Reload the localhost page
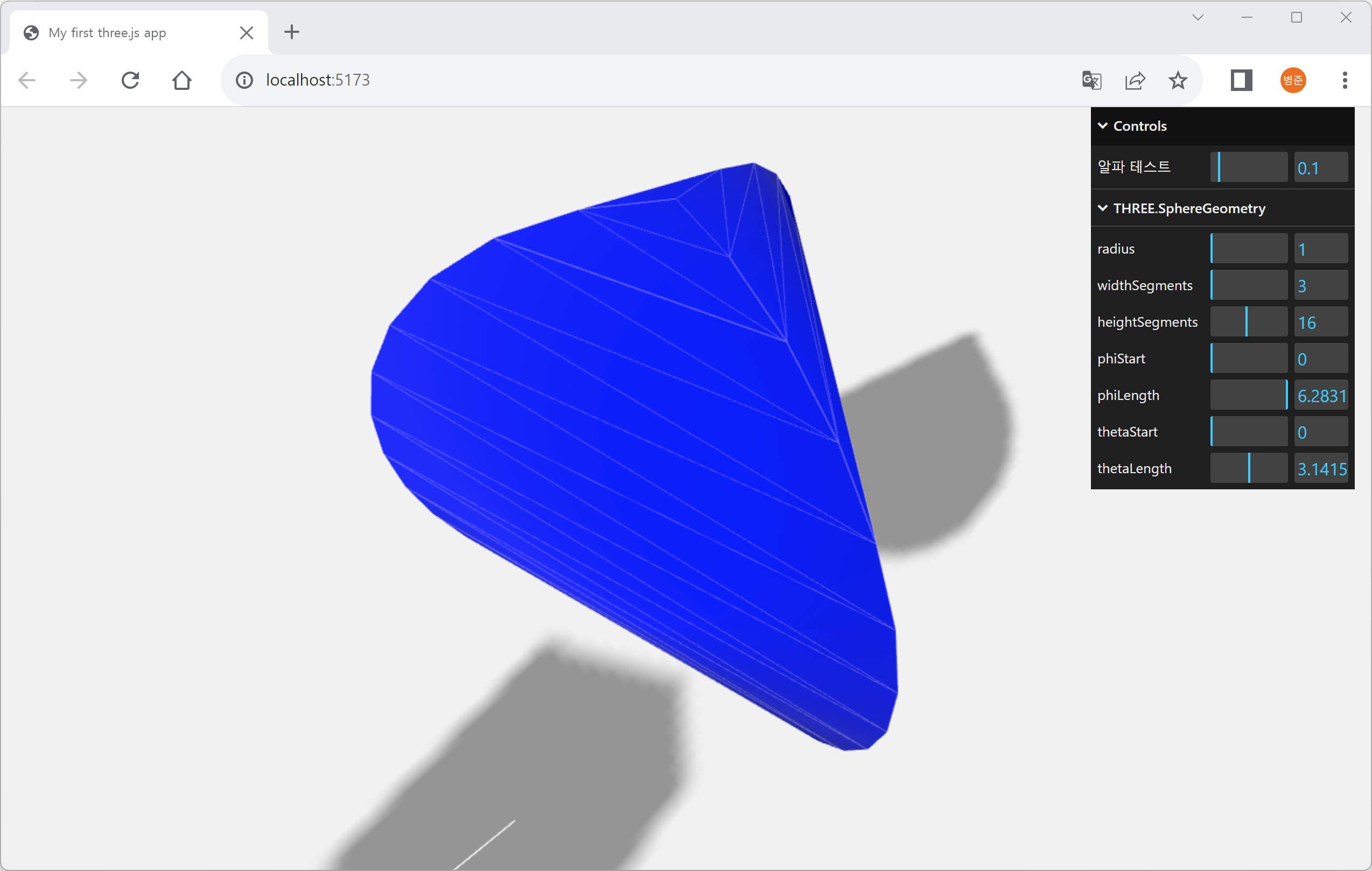This screenshot has height=871, width=1372. click(x=130, y=80)
